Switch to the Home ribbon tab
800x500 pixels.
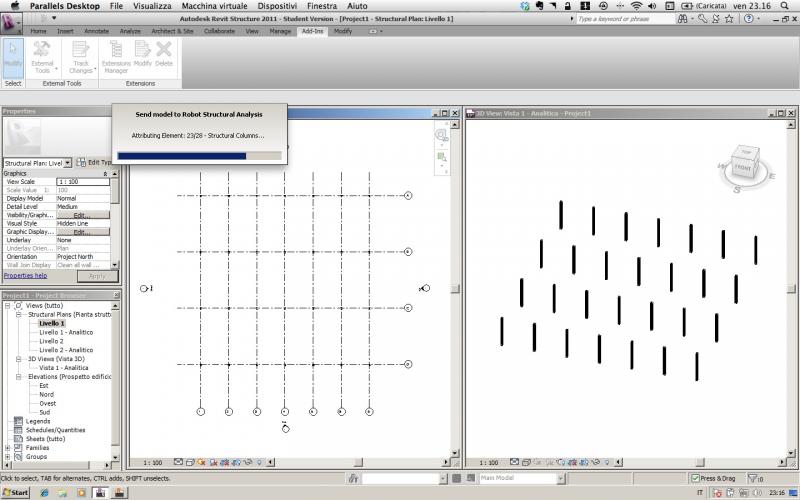click(38, 31)
